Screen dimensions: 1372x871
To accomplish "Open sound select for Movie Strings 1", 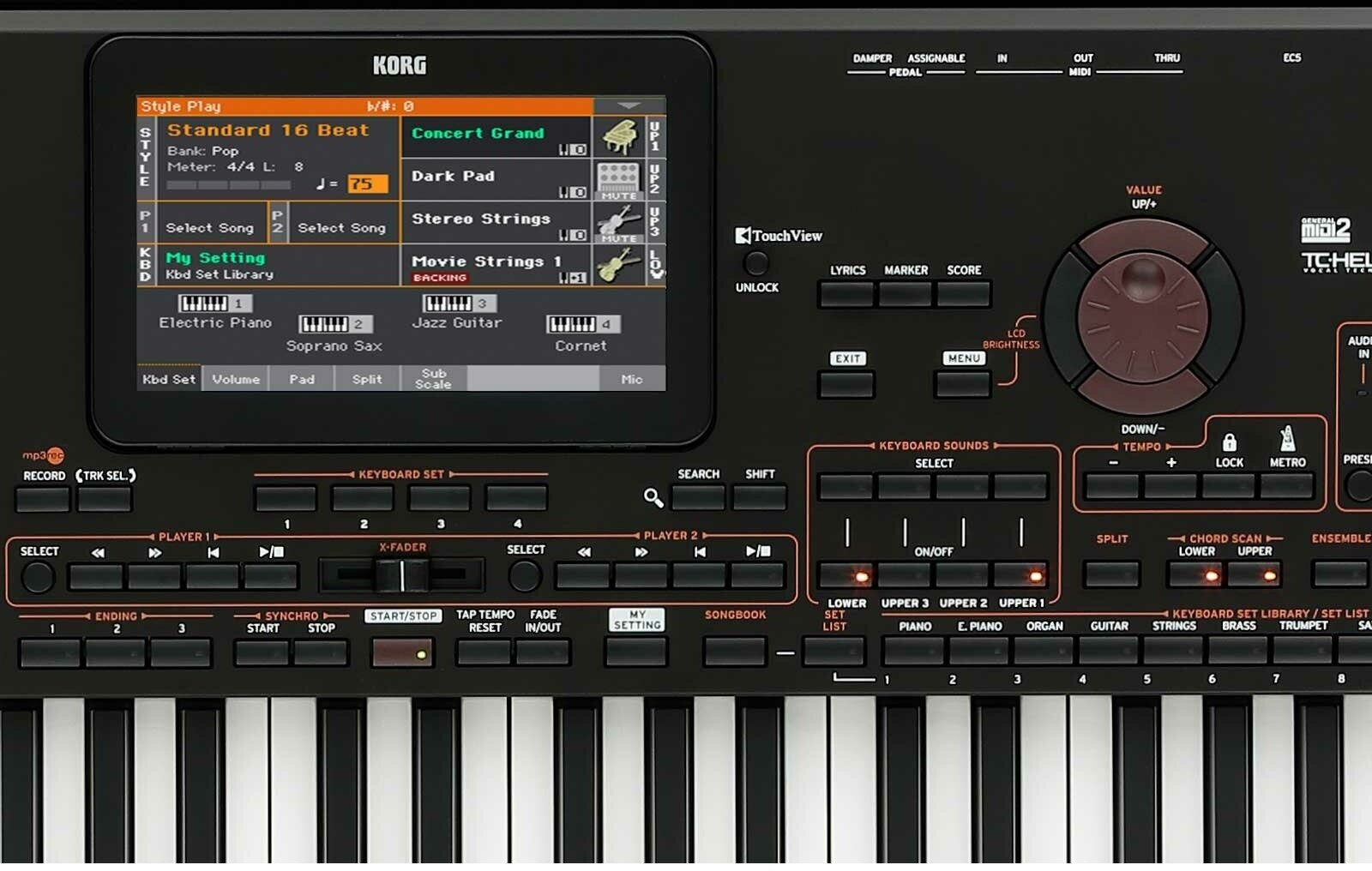I will pyautogui.click(x=495, y=266).
